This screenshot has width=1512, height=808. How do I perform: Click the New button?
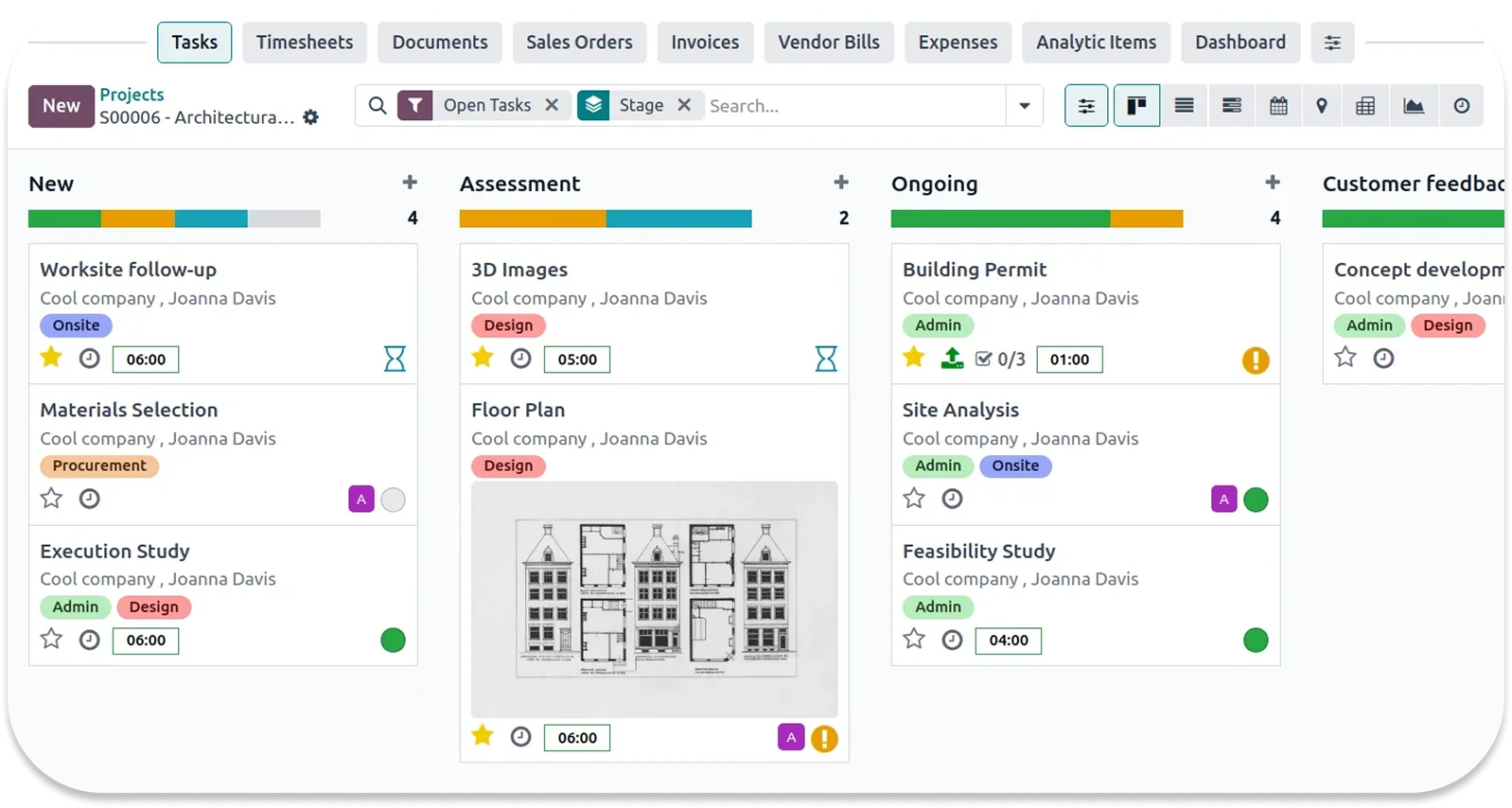click(62, 106)
